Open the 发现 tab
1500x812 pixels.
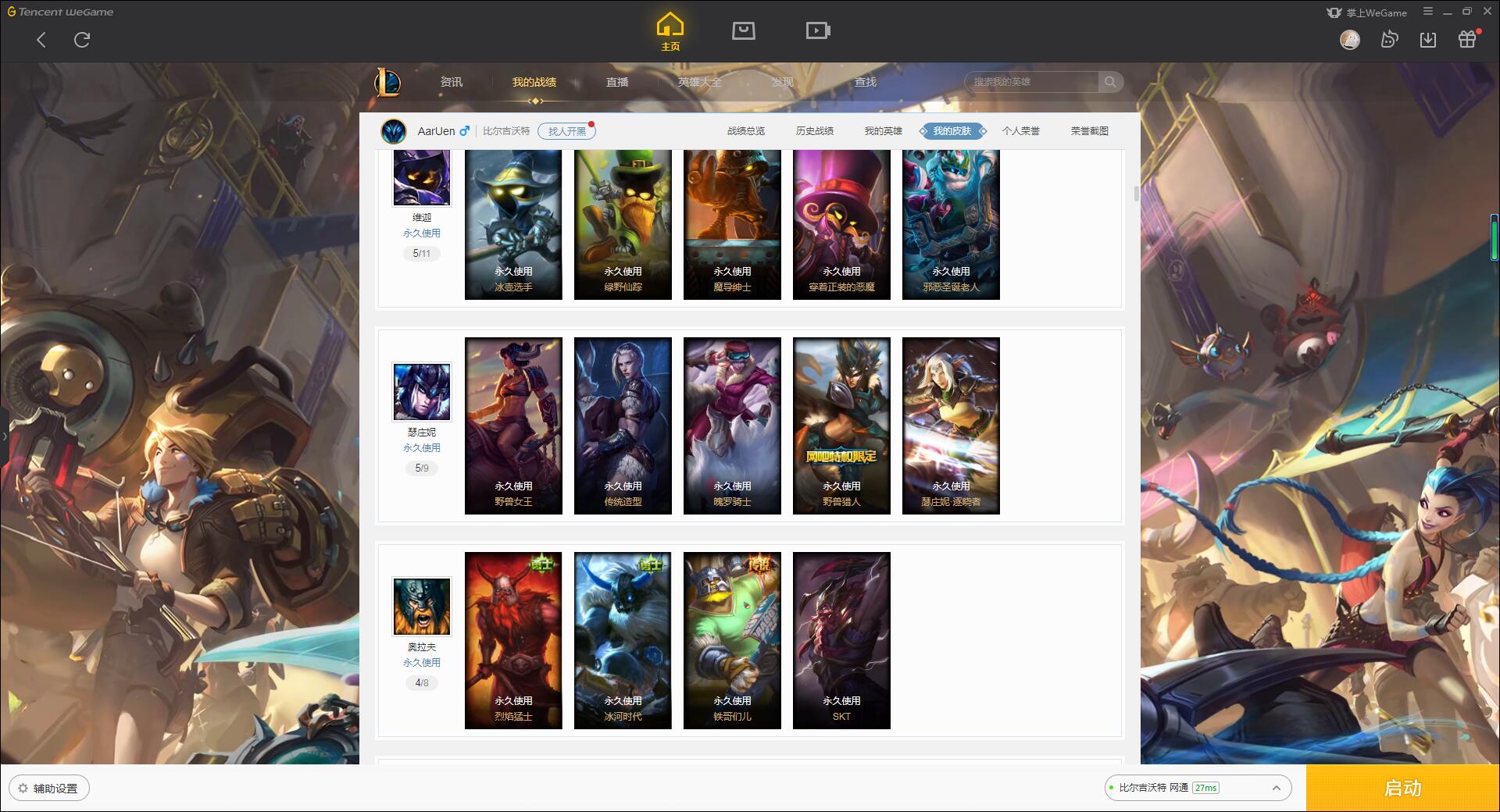click(783, 82)
